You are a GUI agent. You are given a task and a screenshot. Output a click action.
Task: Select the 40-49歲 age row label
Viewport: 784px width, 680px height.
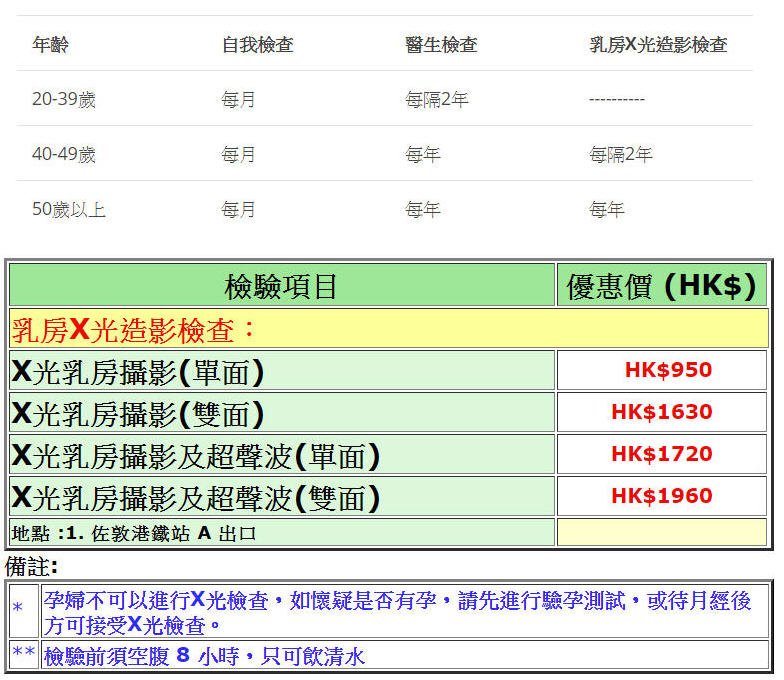[64, 155]
